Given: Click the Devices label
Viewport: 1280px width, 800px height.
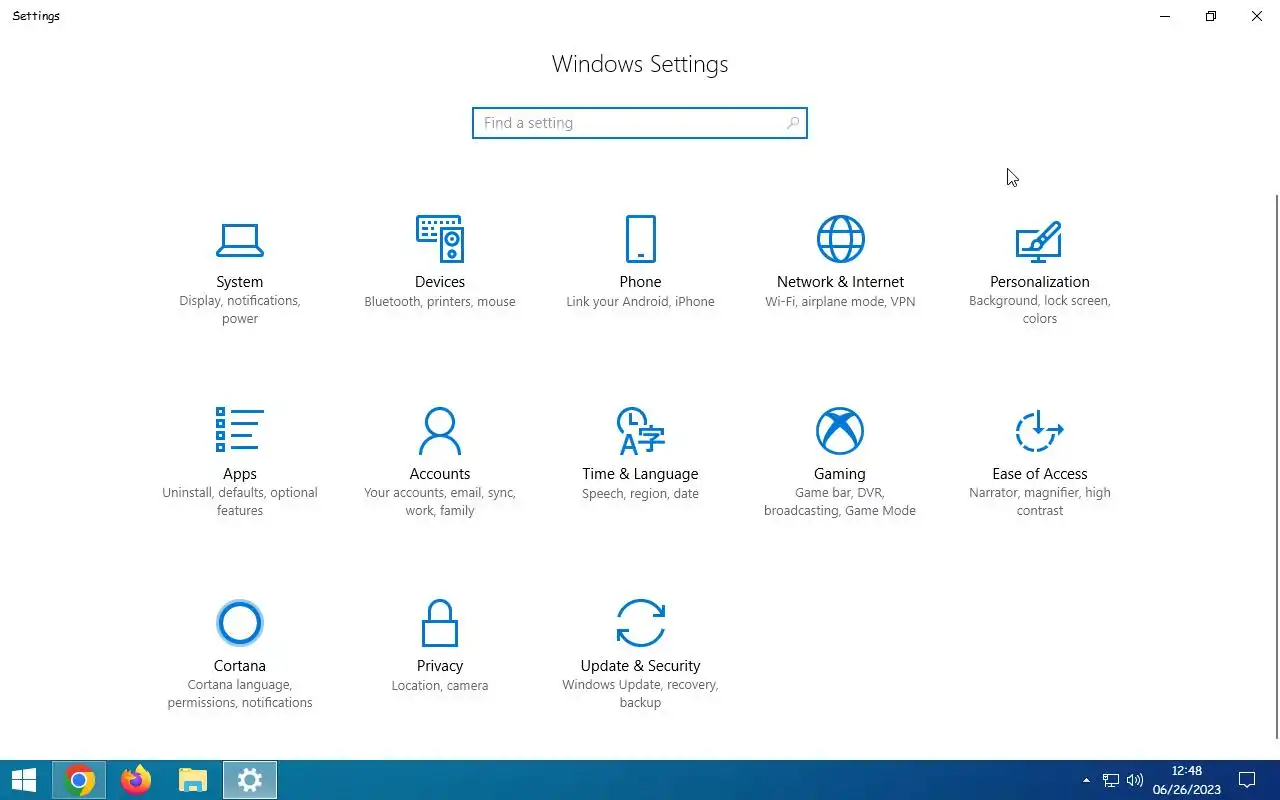Looking at the screenshot, I should click(440, 282).
